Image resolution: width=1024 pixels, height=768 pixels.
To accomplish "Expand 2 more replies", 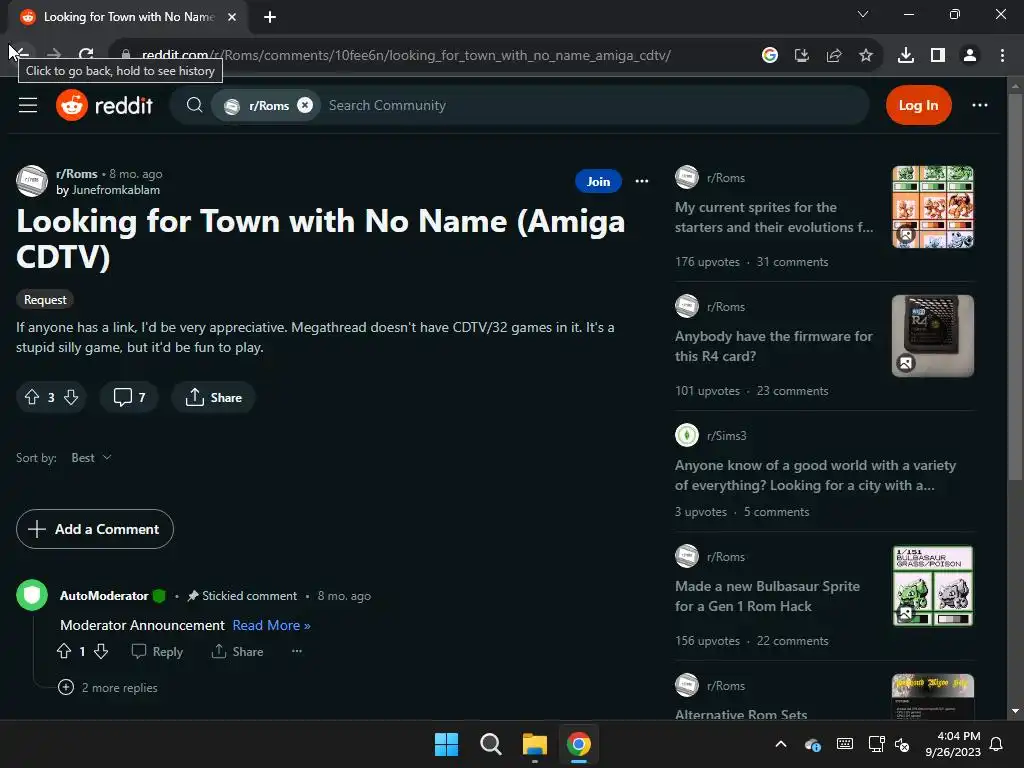I will [108, 687].
